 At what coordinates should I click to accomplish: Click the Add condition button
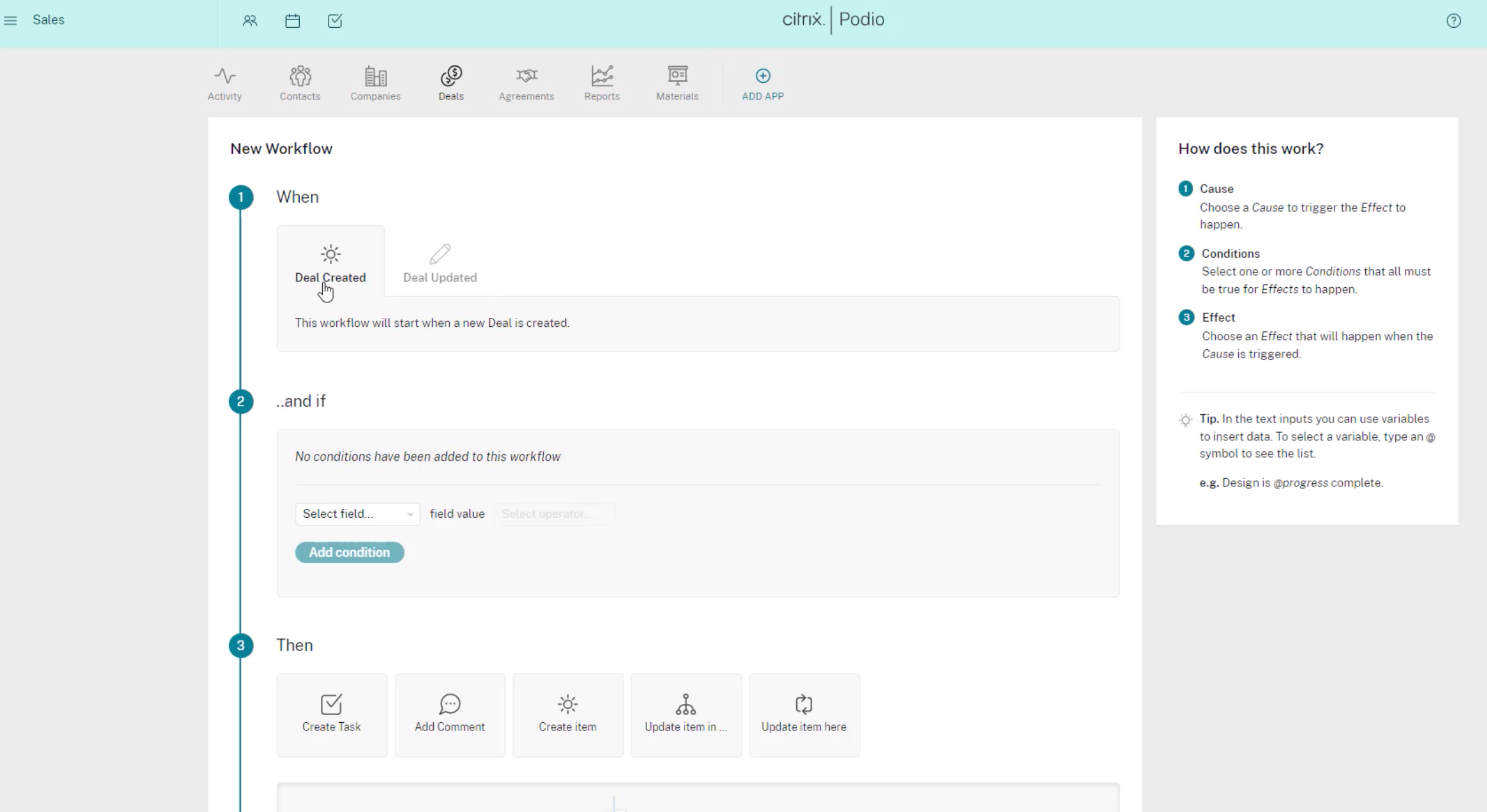tap(350, 552)
